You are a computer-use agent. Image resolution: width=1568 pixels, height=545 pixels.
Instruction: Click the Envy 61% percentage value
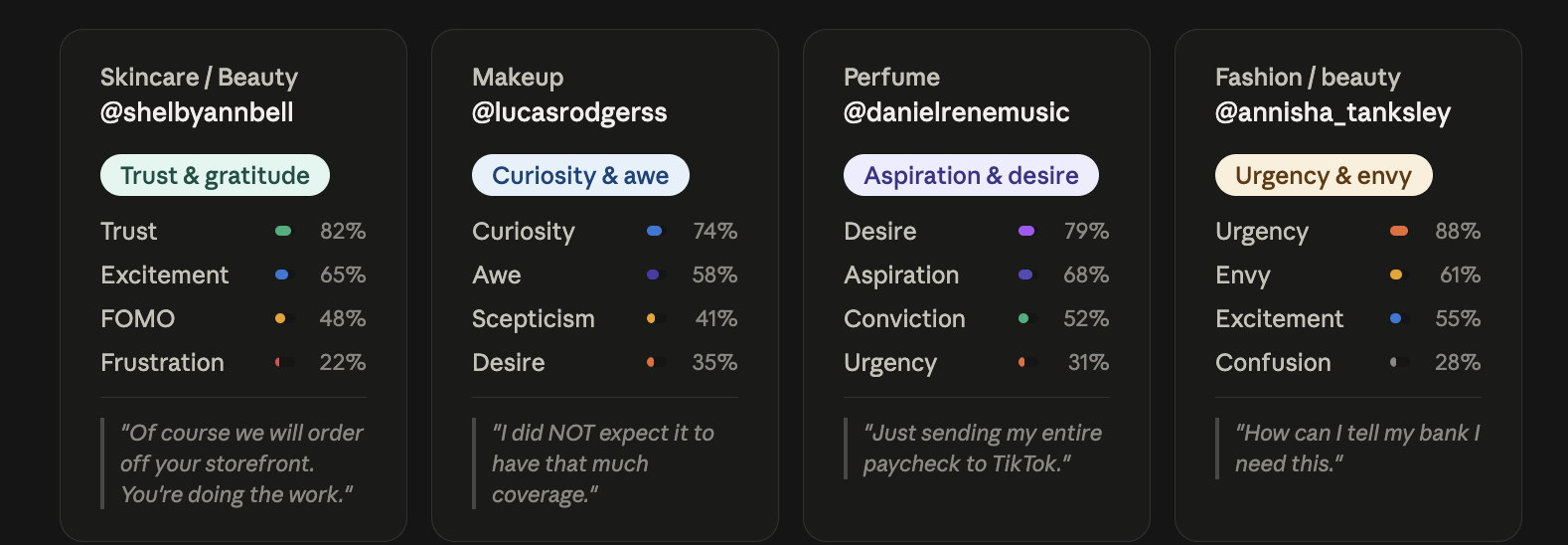coord(1460,274)
